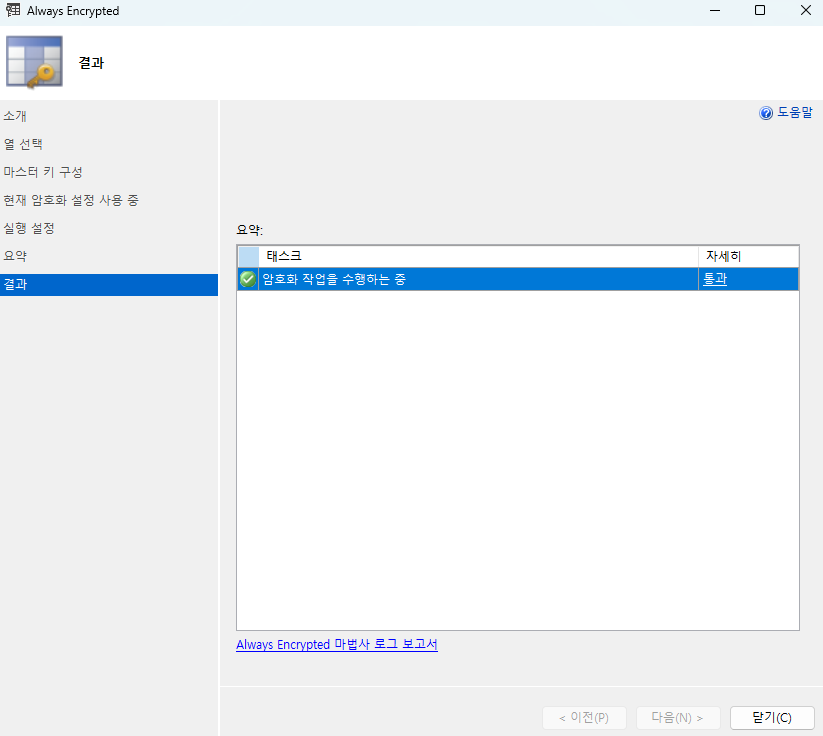The image size is (823, 736).
Task: Minimize the Always Encrypted window
Action: (x=715, y=10)
